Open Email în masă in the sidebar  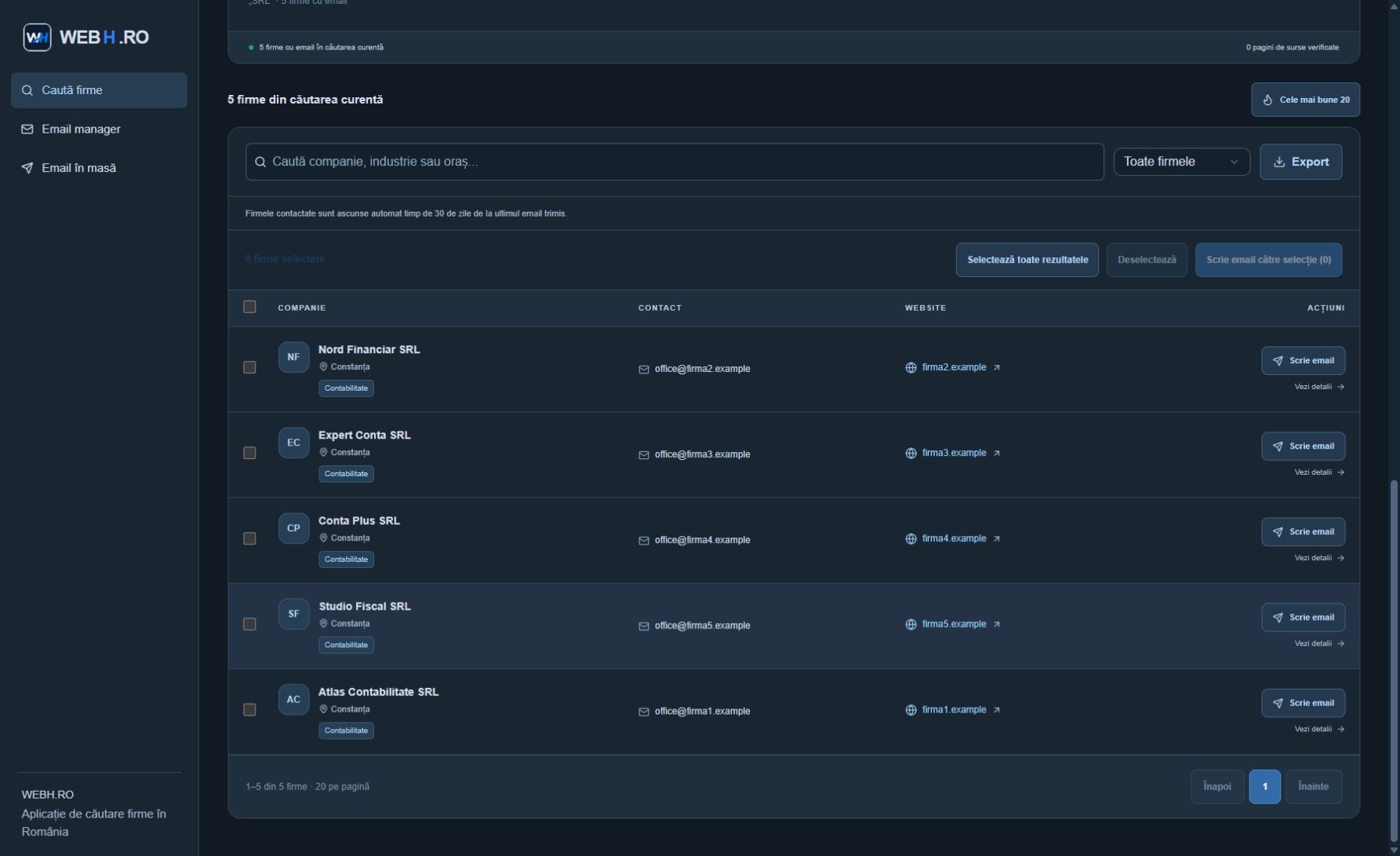99,168
